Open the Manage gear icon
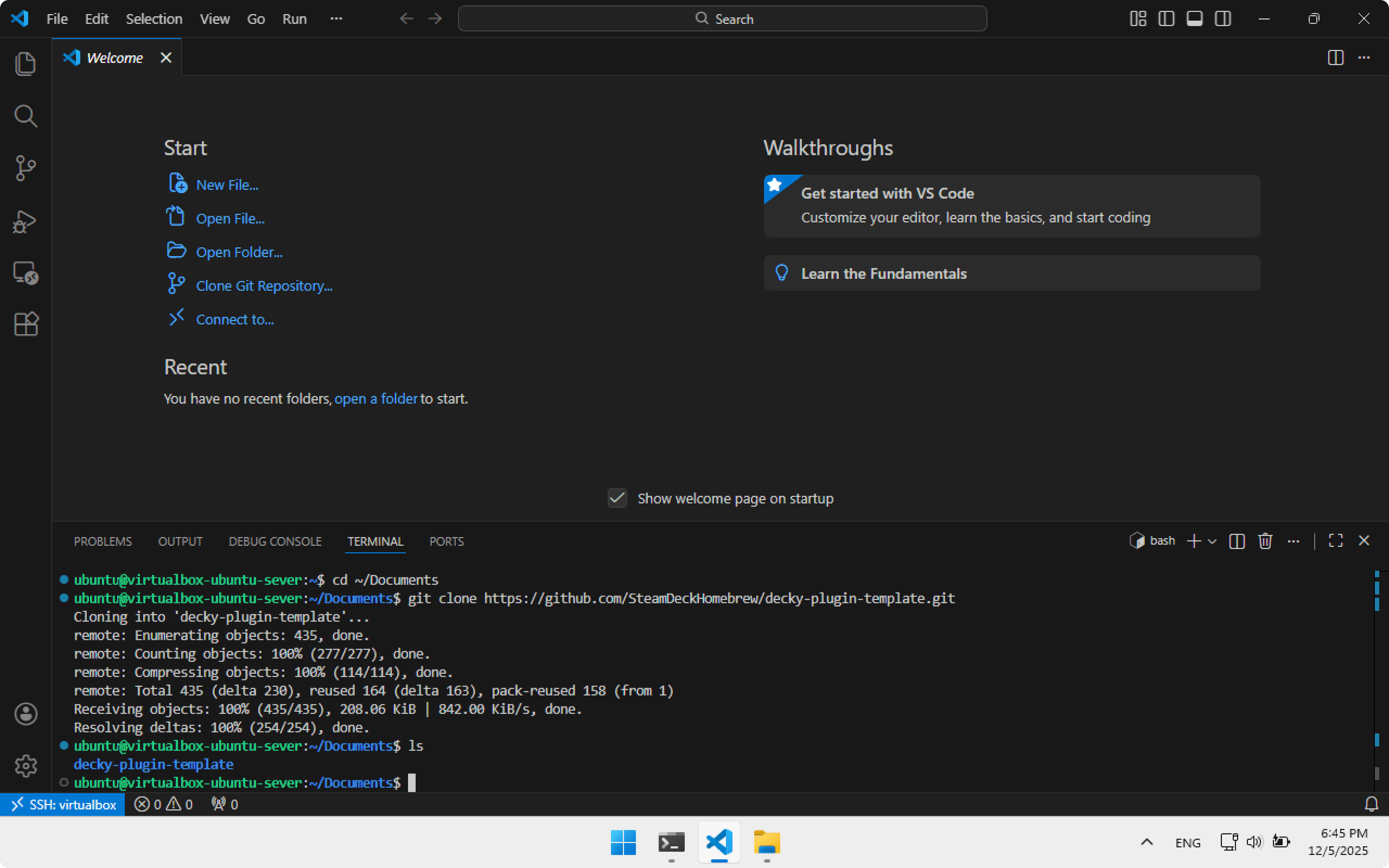The height and width of the screenshot is (868, 1389). point(26,766)
